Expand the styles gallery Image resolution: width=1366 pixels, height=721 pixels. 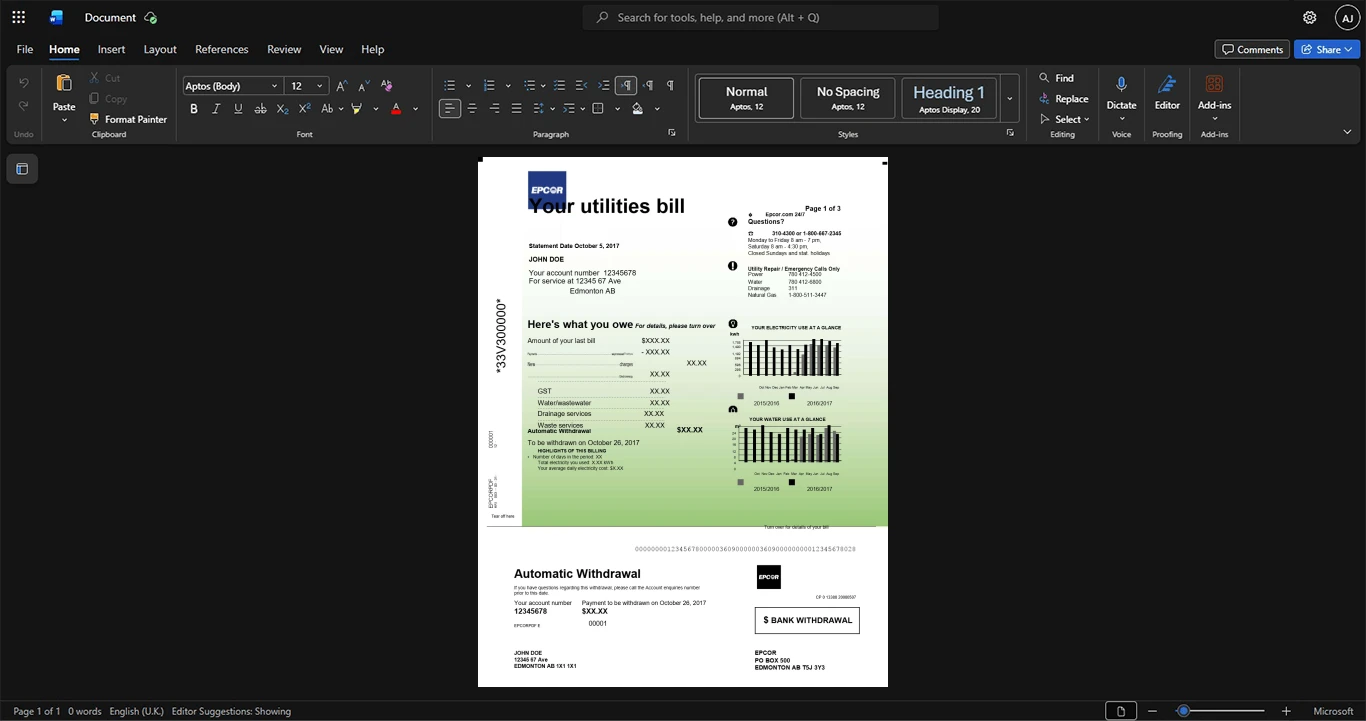coord(1009,98)
